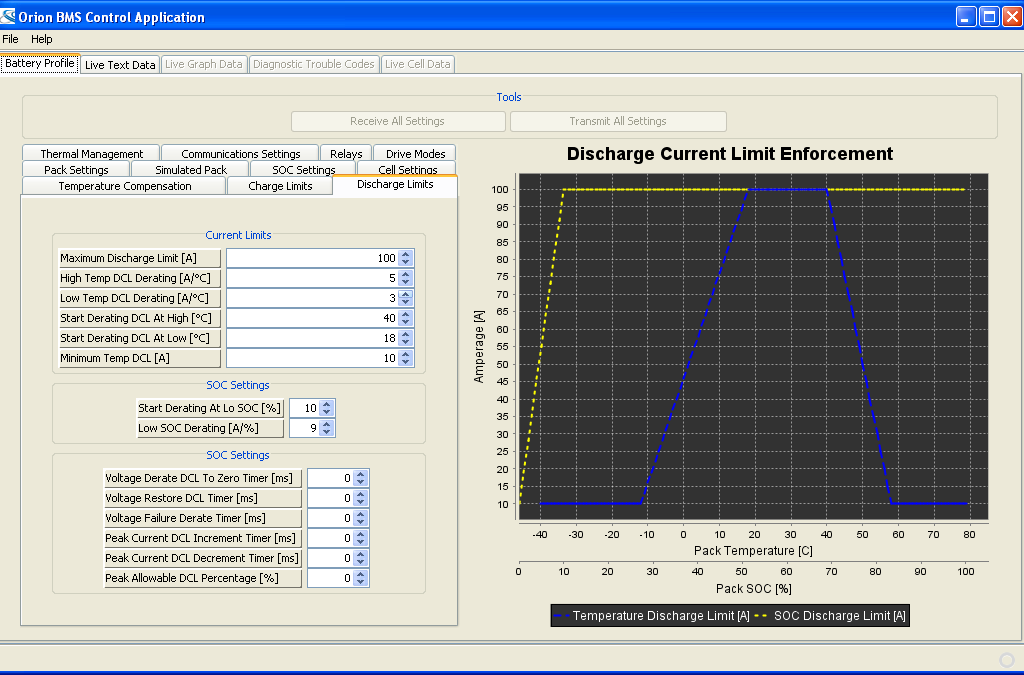Click the Orion BMS title bar icon

(8, 16)
